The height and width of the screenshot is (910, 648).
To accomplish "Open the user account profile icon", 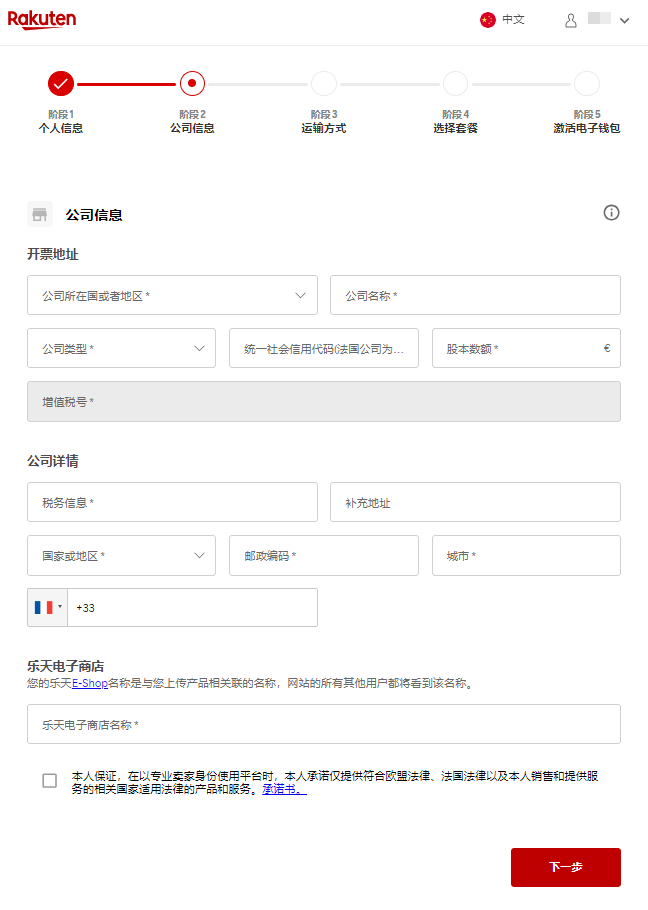I will (x=571, y=20).
